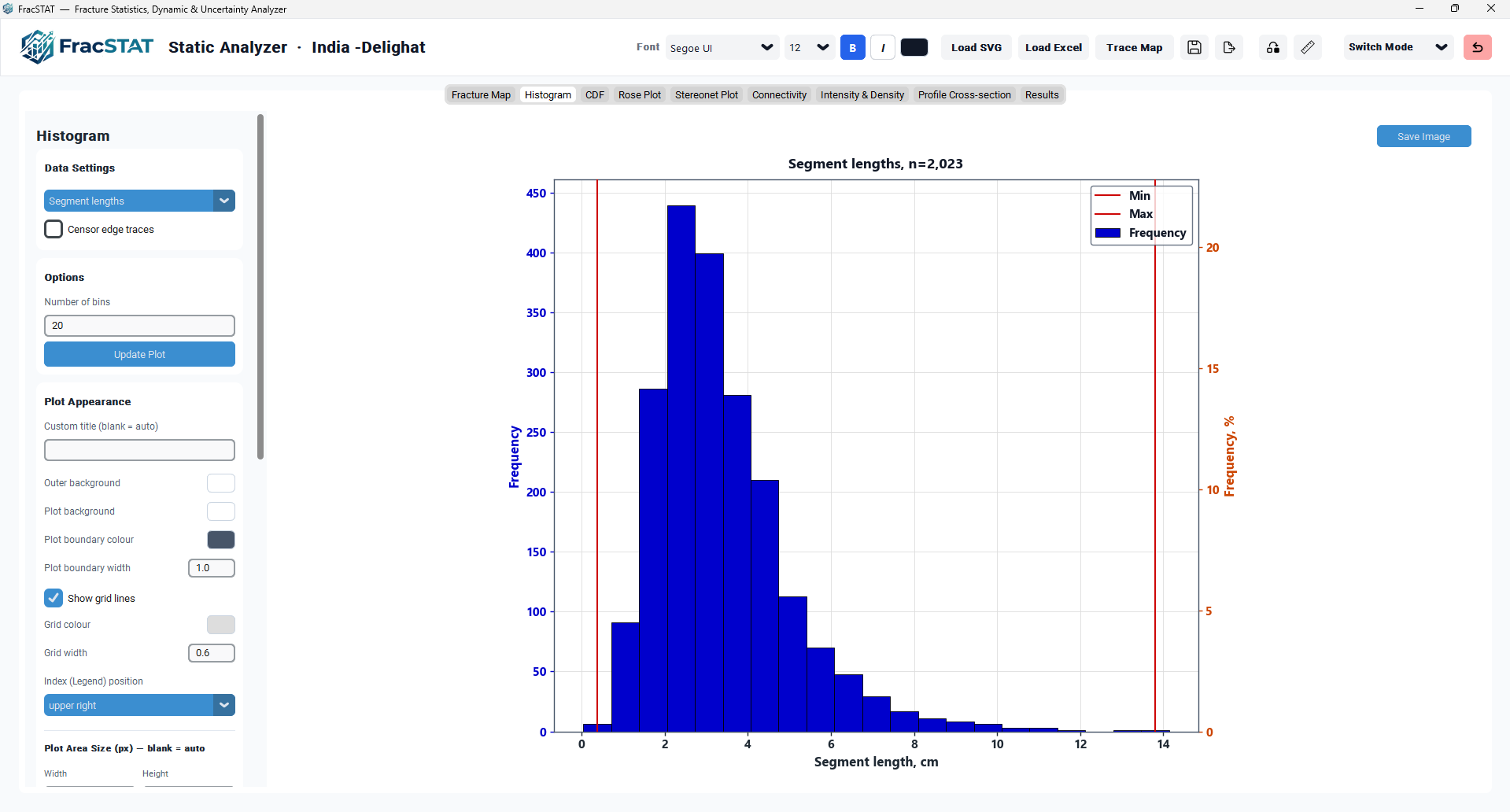Screen dimensions: 1510x812
Task: Open the upper right legend position dropdown
Action: click(x=139, y=705)
